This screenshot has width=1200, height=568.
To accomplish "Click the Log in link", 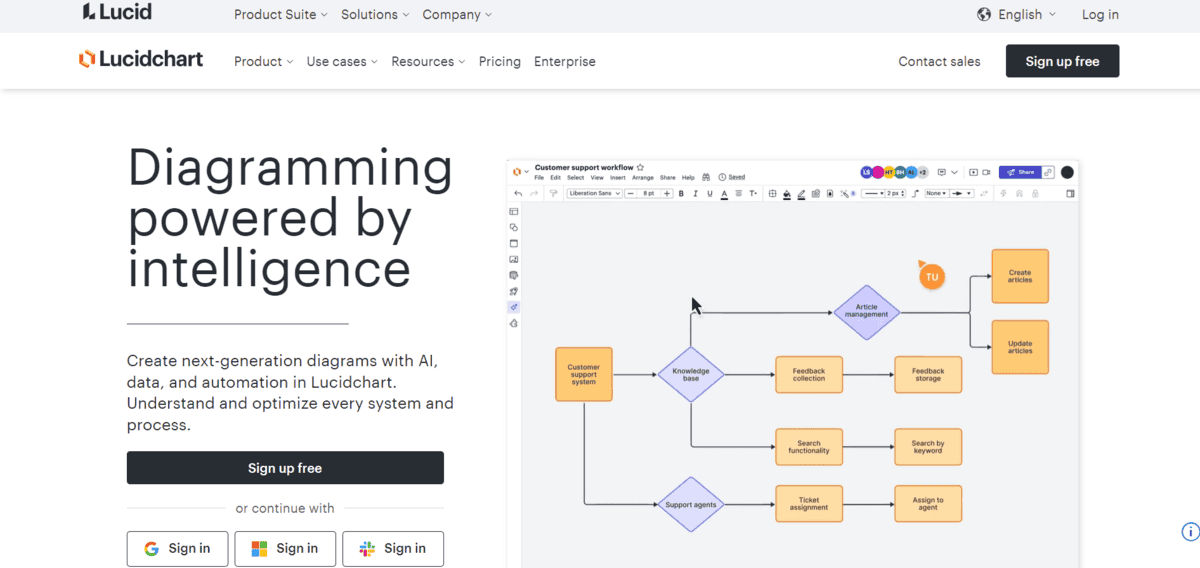I will [1100, 15].
